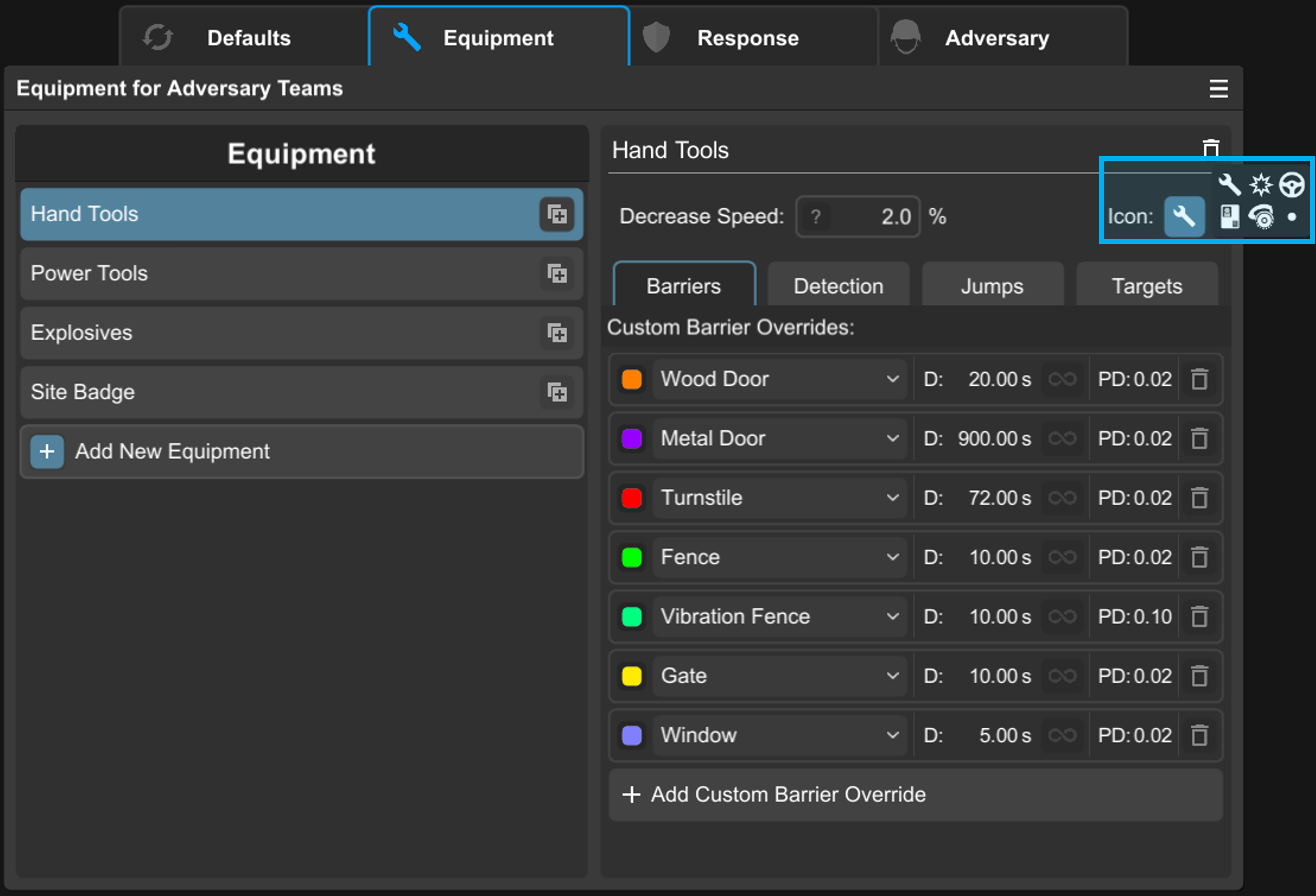Choose the small dot icon in icon picker
The width and height of the screenshot is (1316, 896).
1292,215
